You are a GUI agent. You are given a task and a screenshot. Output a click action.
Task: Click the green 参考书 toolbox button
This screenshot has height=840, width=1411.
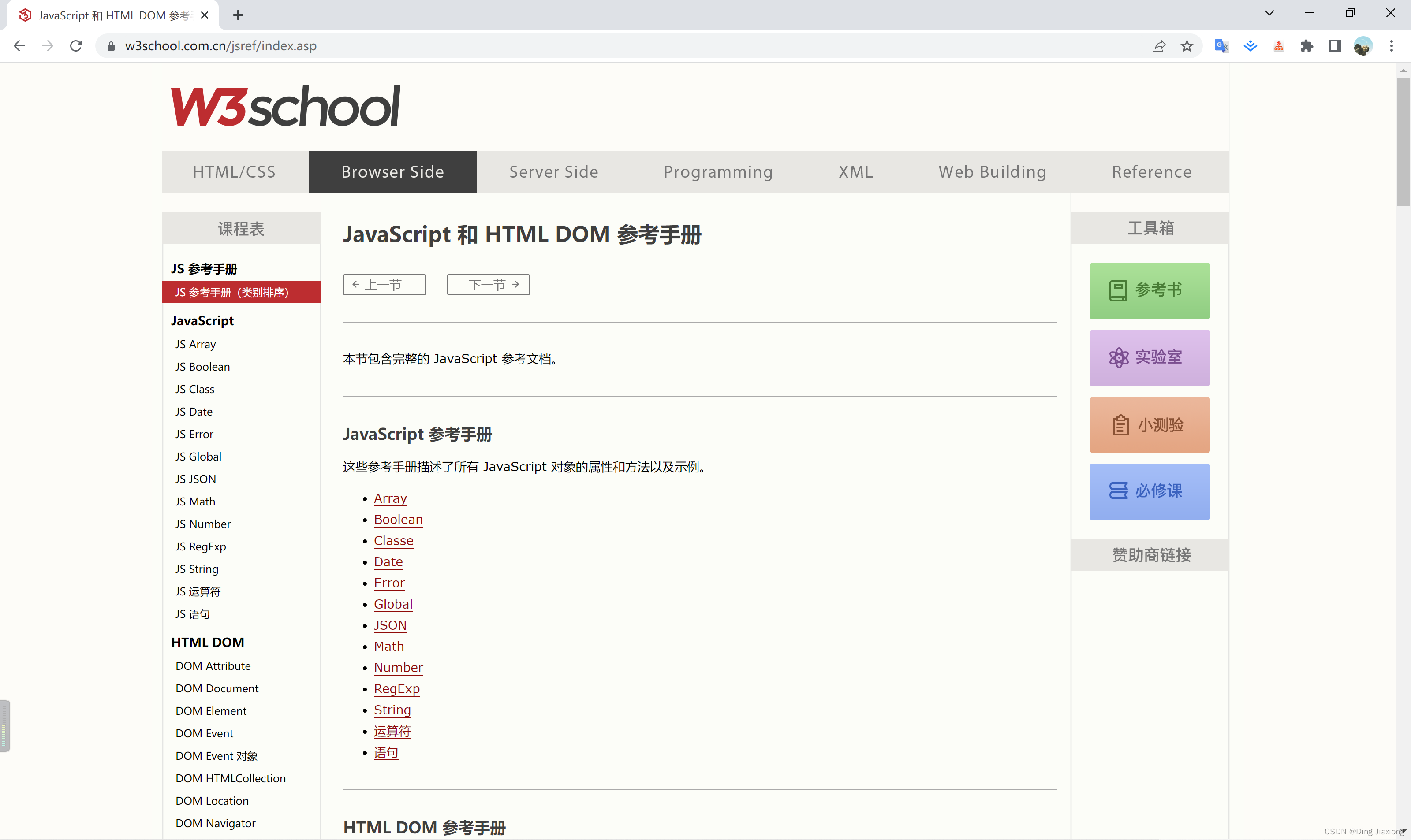pos(1149,290)
